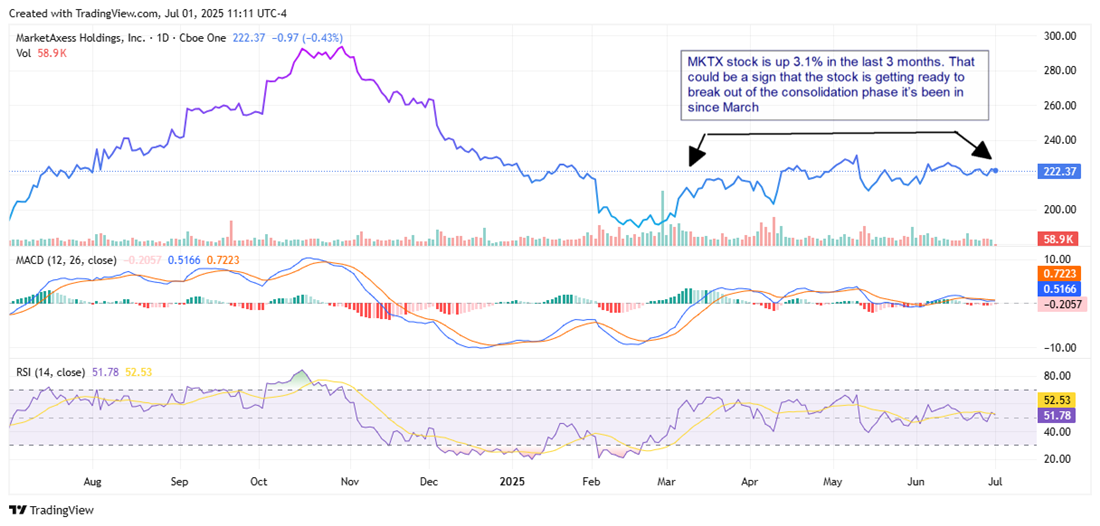The height and width of the screenshot is (526, 1100).
Task: Click the Mar label on the time axis
Action: [668, 483]
